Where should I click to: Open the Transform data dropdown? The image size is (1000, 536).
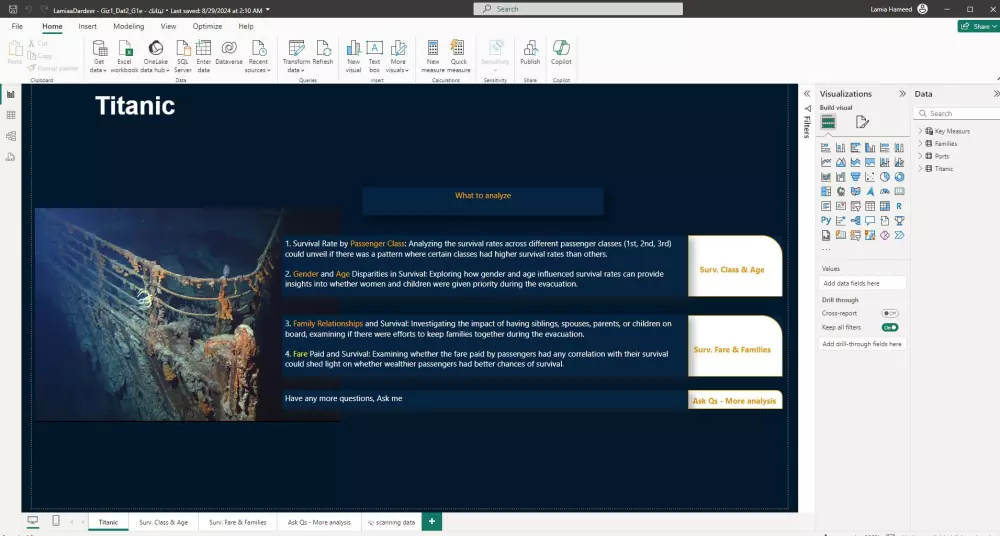pyautogui.click(x=297, y=56)
